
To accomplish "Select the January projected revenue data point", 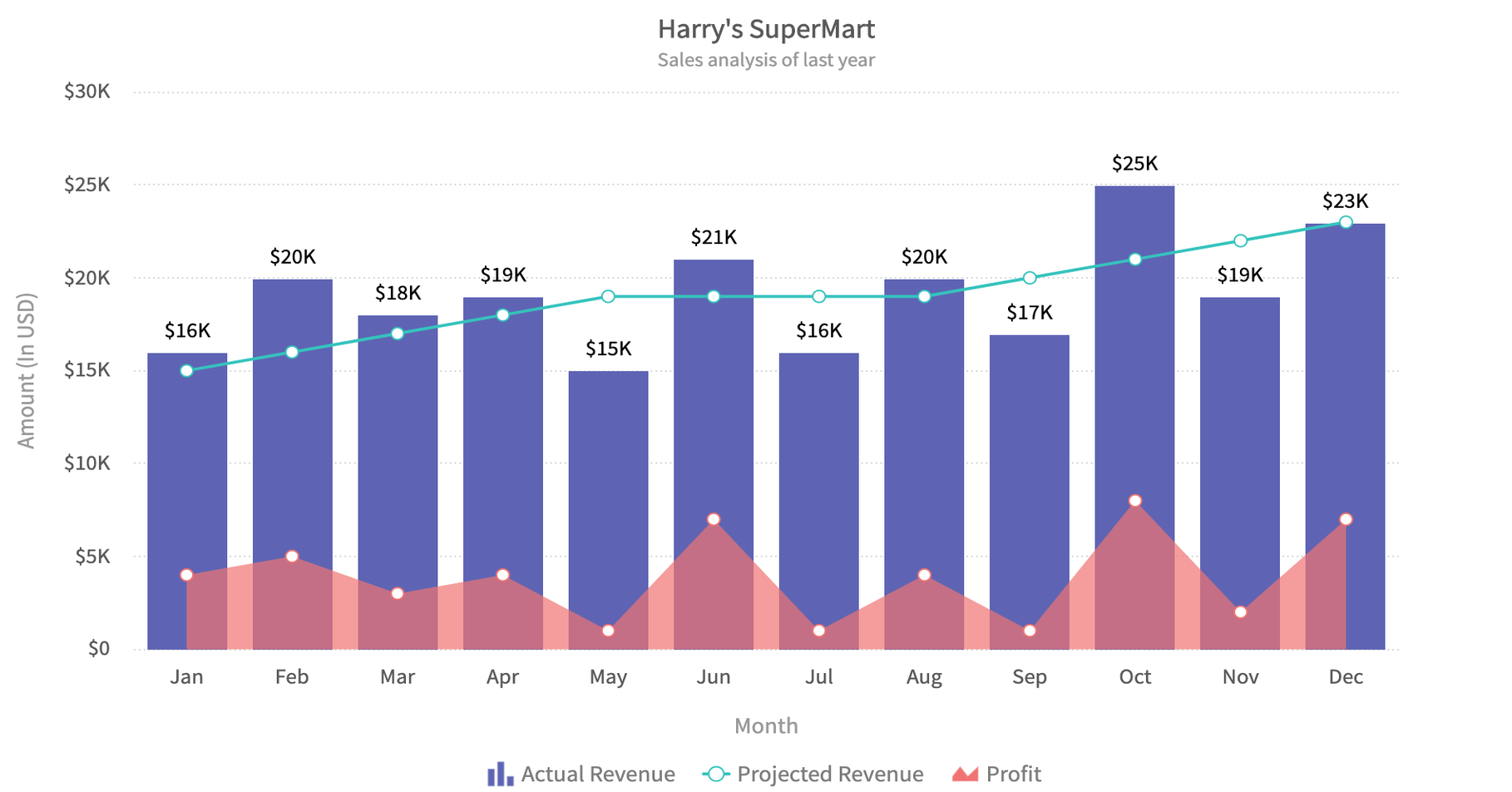I will (x=186, y=370).
